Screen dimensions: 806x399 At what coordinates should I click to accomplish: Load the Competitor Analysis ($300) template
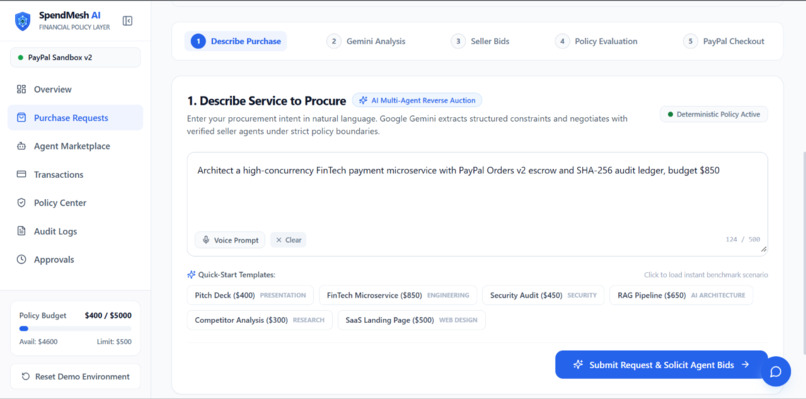260,320
